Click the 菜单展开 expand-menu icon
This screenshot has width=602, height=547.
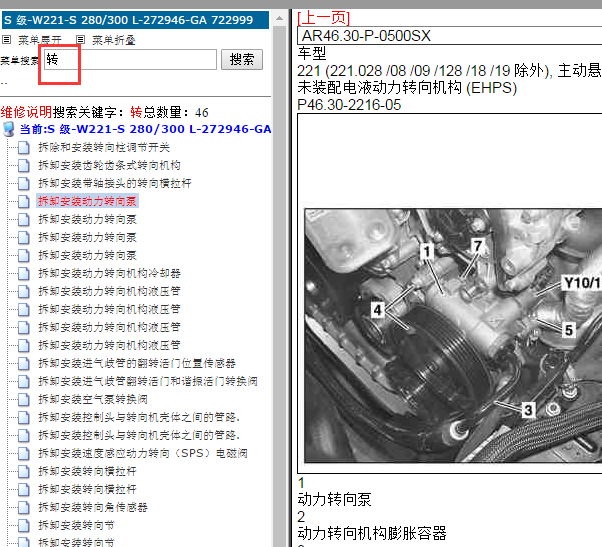7,40
